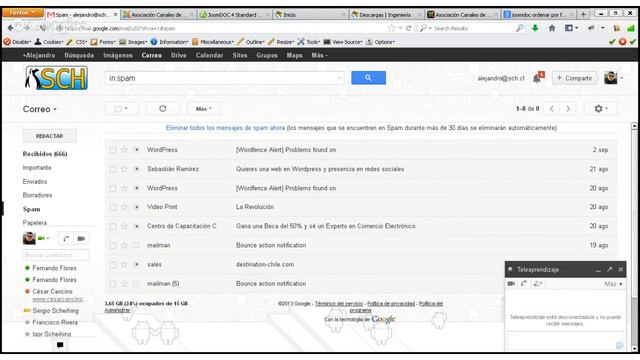Click the browser back arrow
640x360 pixels.
pyautogui.click(x=11, y=28)
